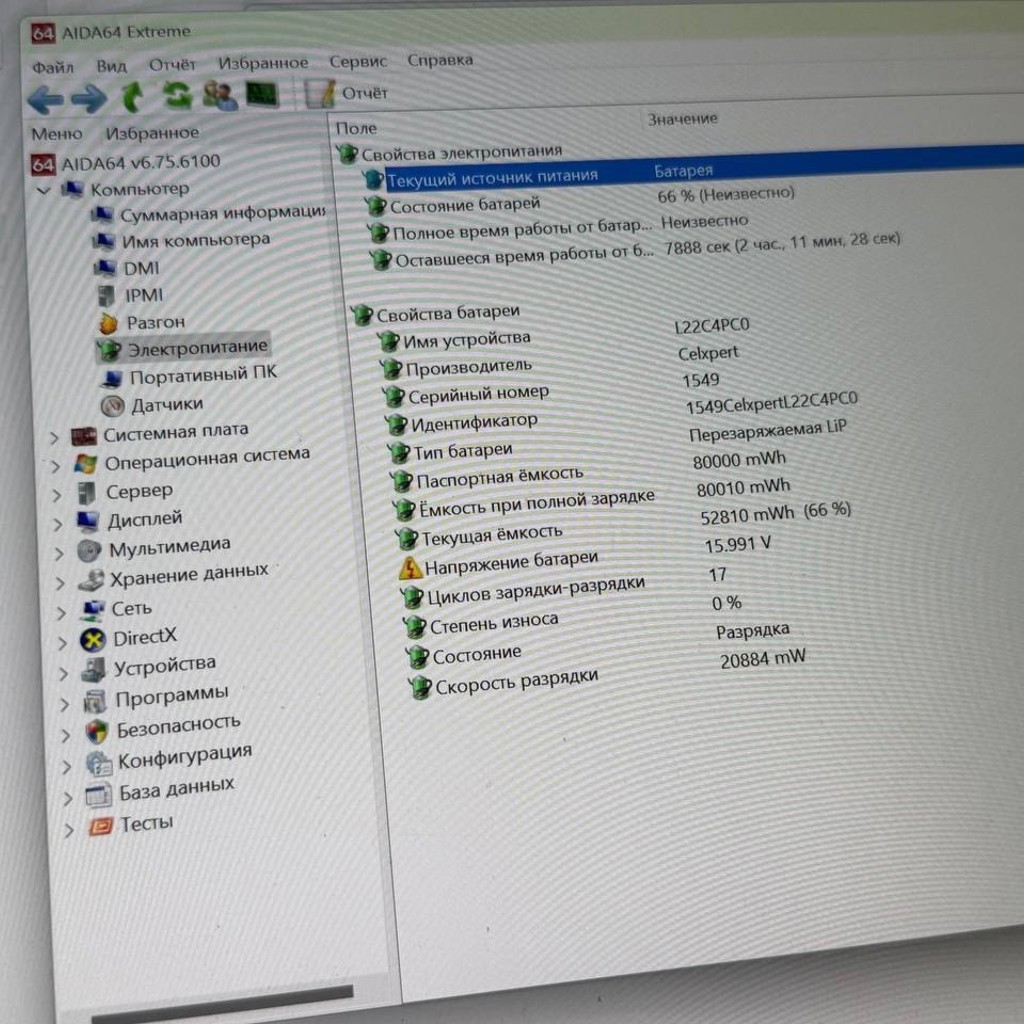Image resolution: width=1024 pixels, height=1024 pixels.
Task: Open the Датчики tree item
Action: click(x=152, y=405)
